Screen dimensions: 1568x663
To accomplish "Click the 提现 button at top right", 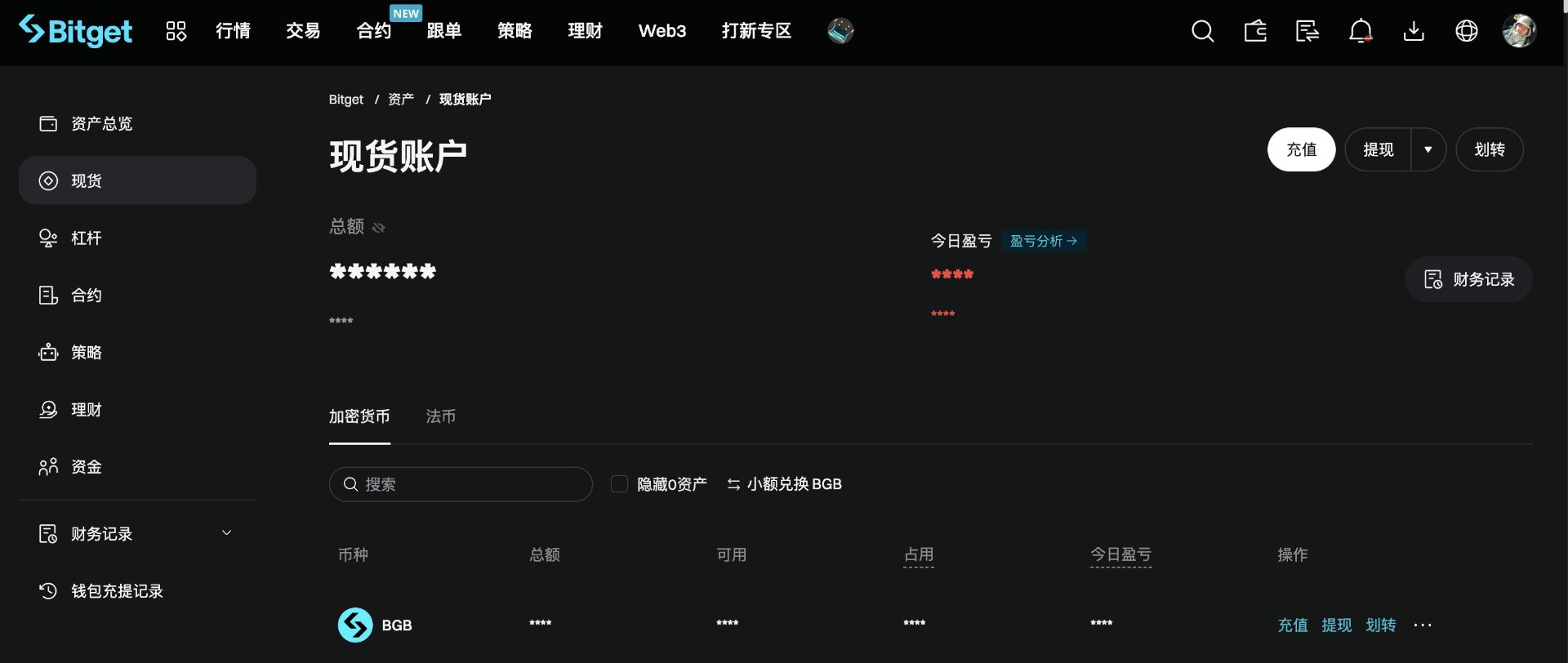I will click(1379, 149).
